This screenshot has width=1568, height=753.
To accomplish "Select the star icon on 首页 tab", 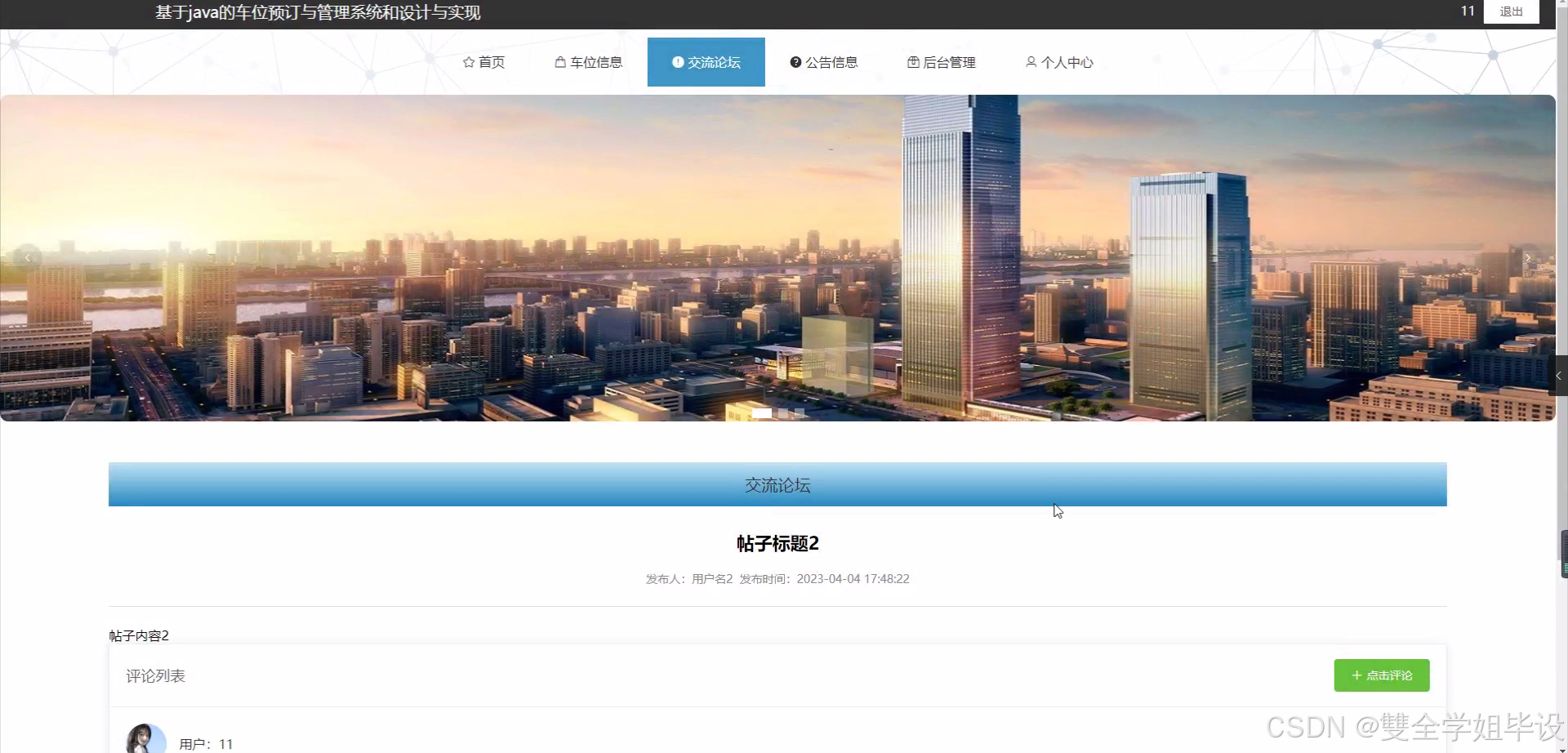I will [469, 61].
